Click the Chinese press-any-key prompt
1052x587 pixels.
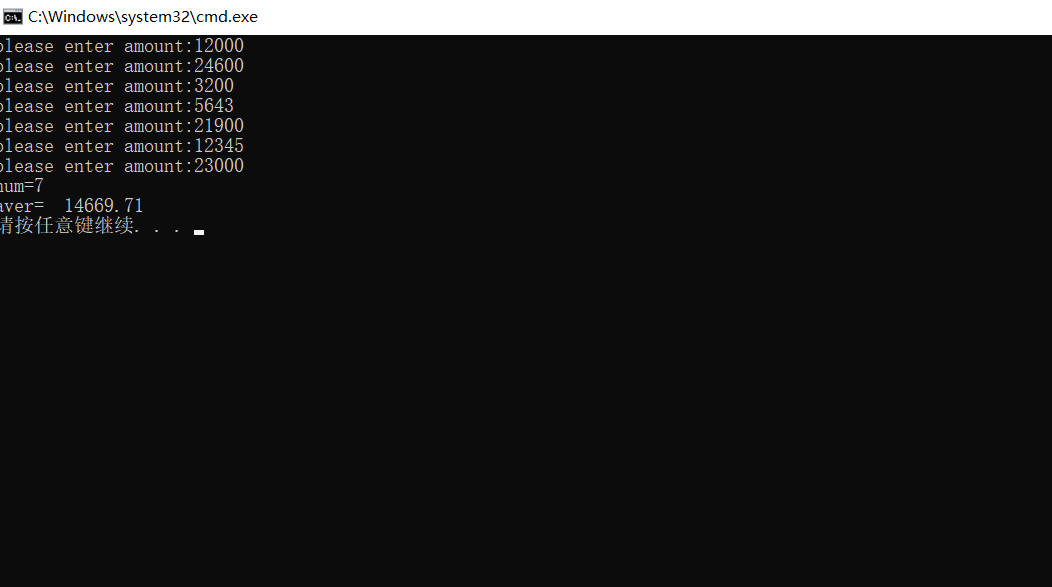click(89, 225)
